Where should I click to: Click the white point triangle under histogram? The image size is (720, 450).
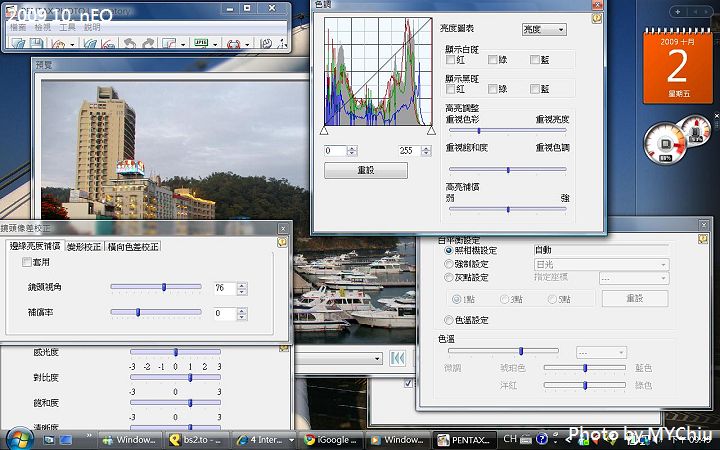click(x=431, y=131)
